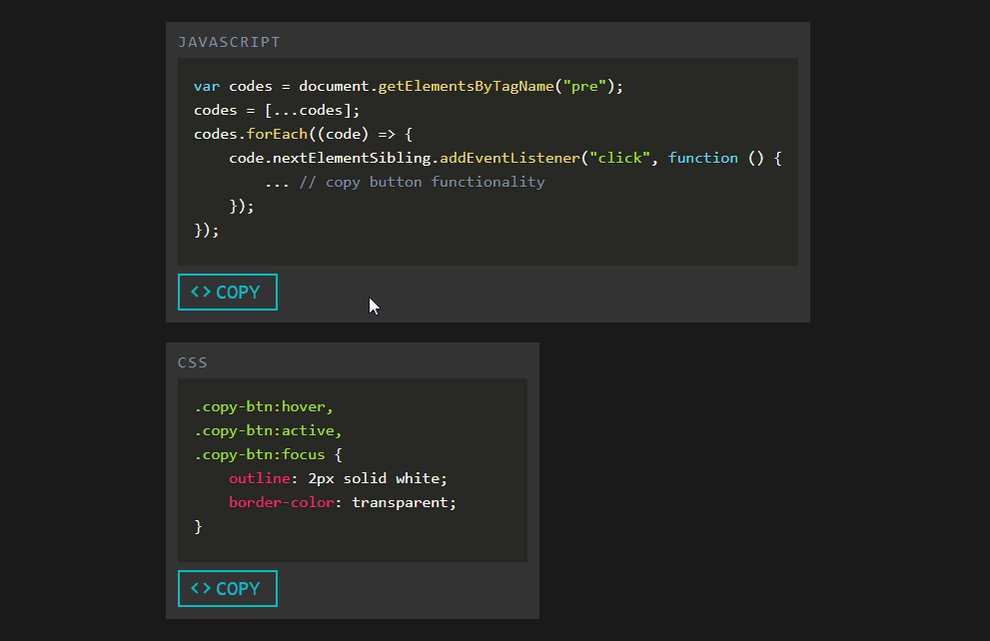Screen dimensions: 990x641
Task: Copy the JavaScript code snippet
Action: coord(227,292)
